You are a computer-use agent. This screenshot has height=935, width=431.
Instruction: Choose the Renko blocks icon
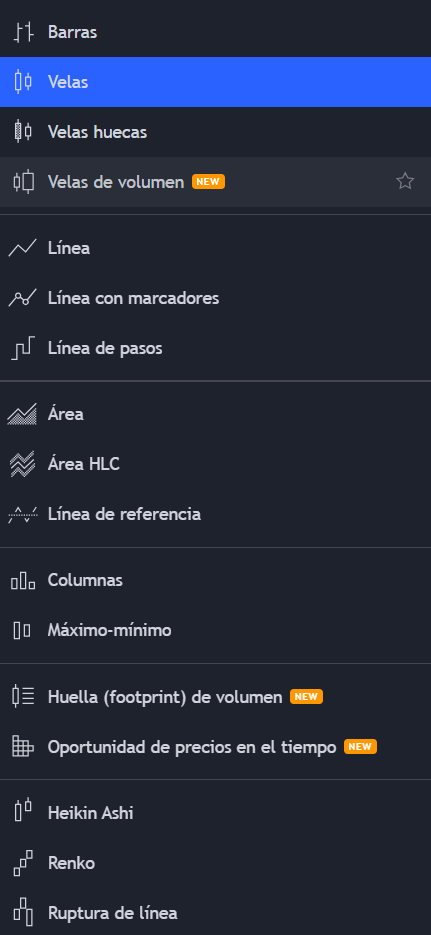(23, 863)
